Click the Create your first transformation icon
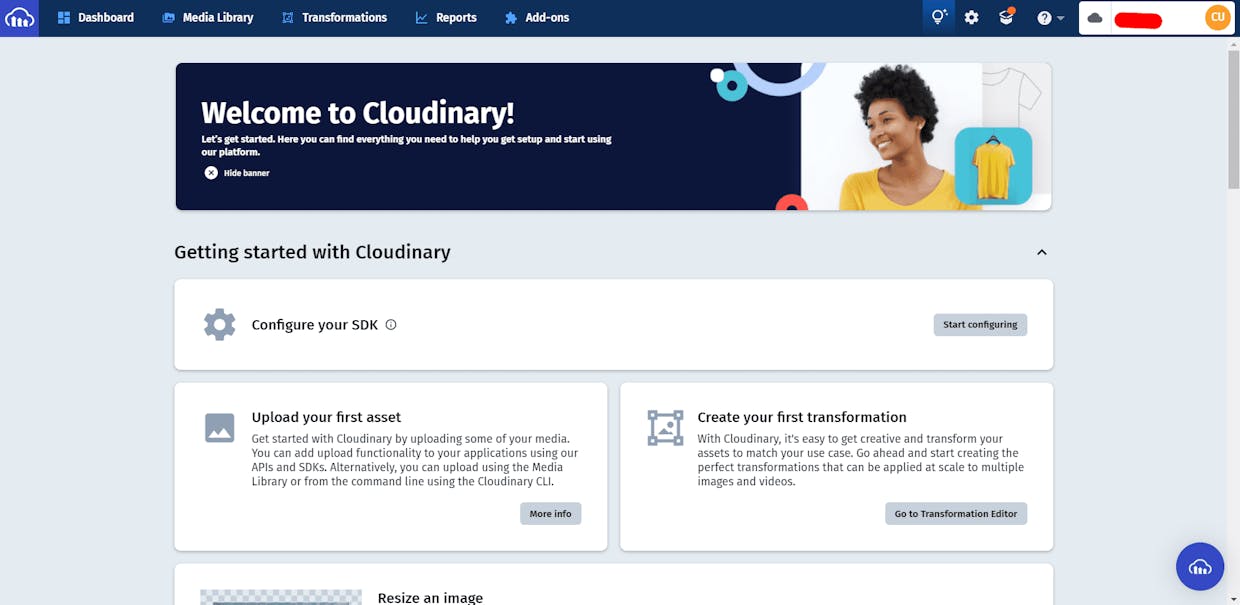This screenshot has width=1240, height=605. 665,427
